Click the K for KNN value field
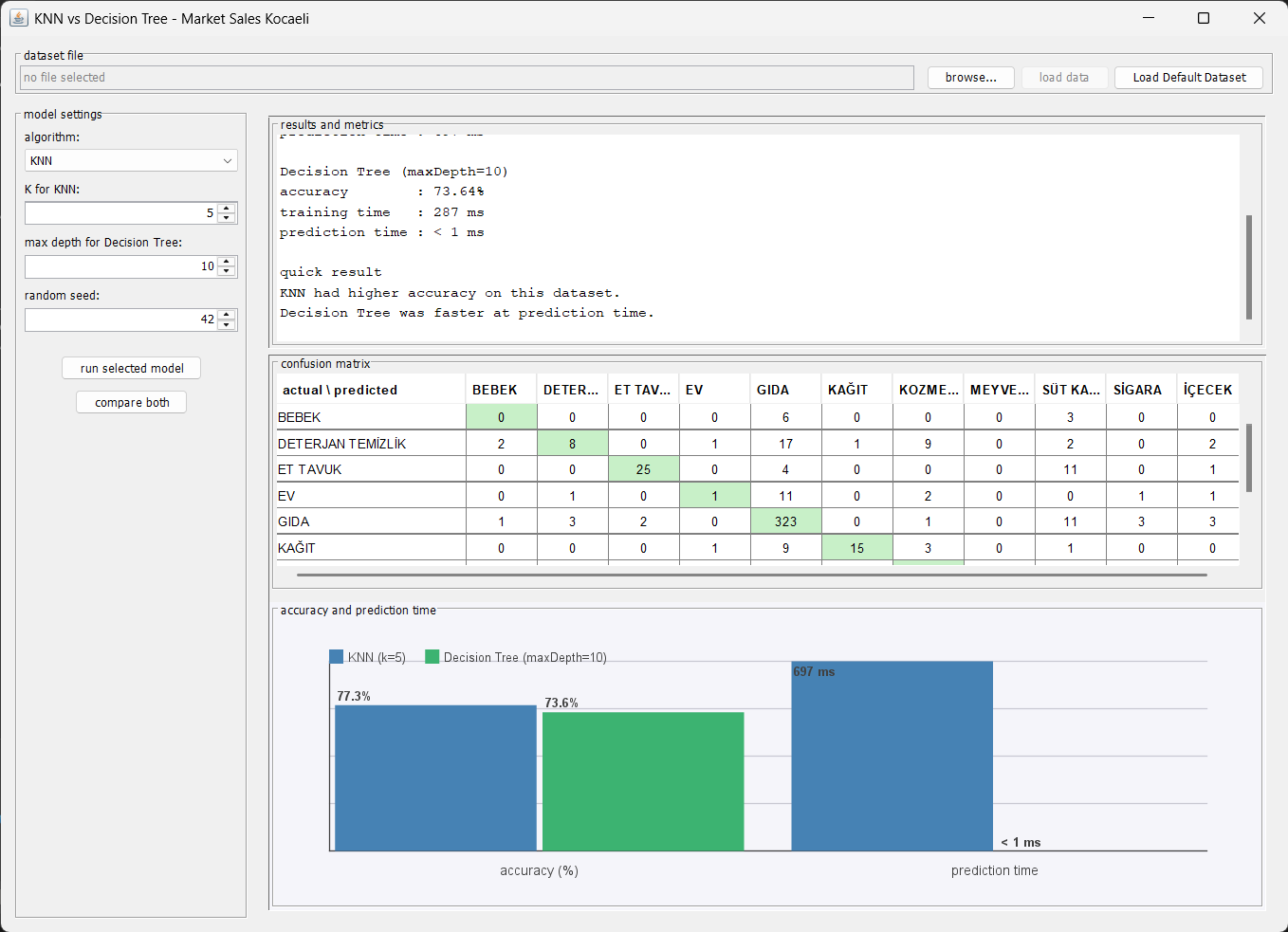 pyautogui.click(x=121, y=213)
